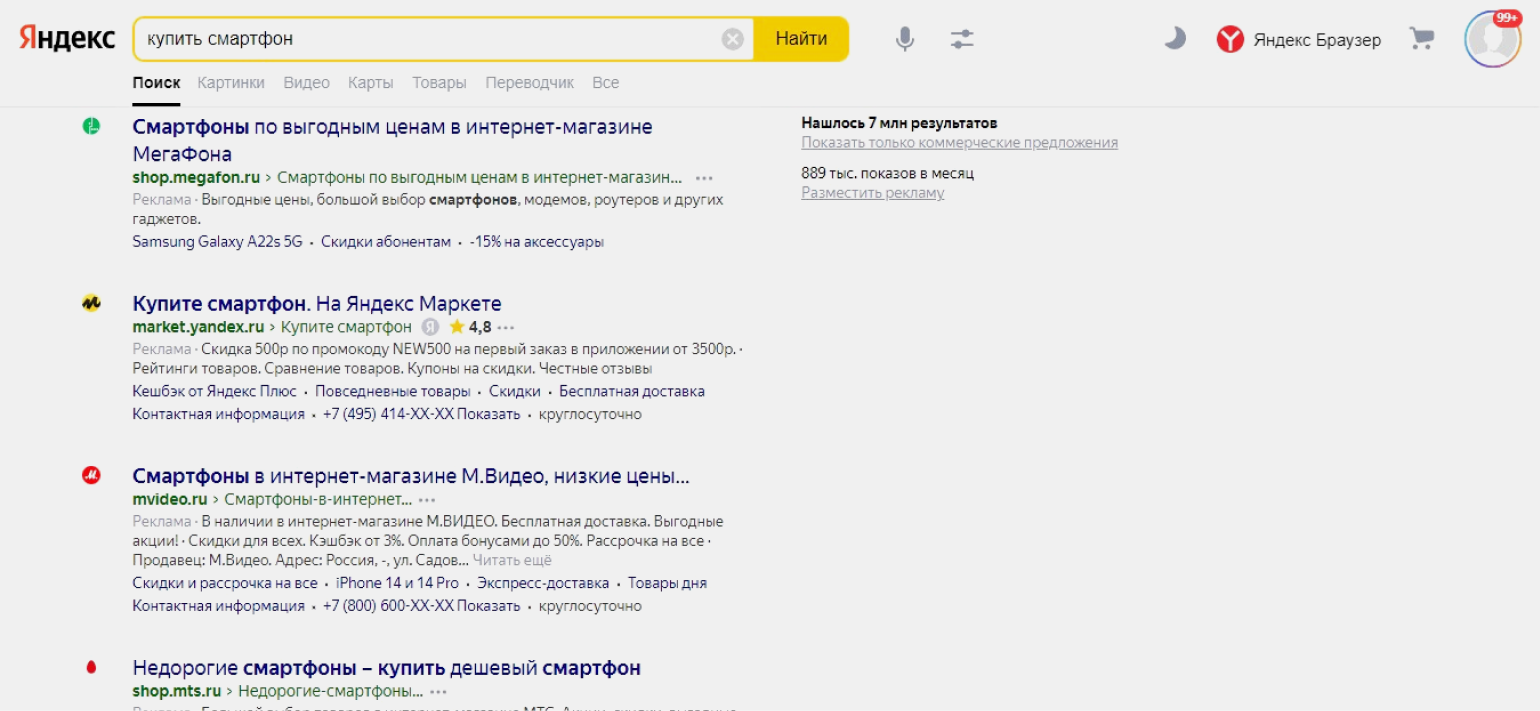Show the Yandex Market phone +7 (495) number
This screenshot has width=1540, height=711.
click(421, 414)
